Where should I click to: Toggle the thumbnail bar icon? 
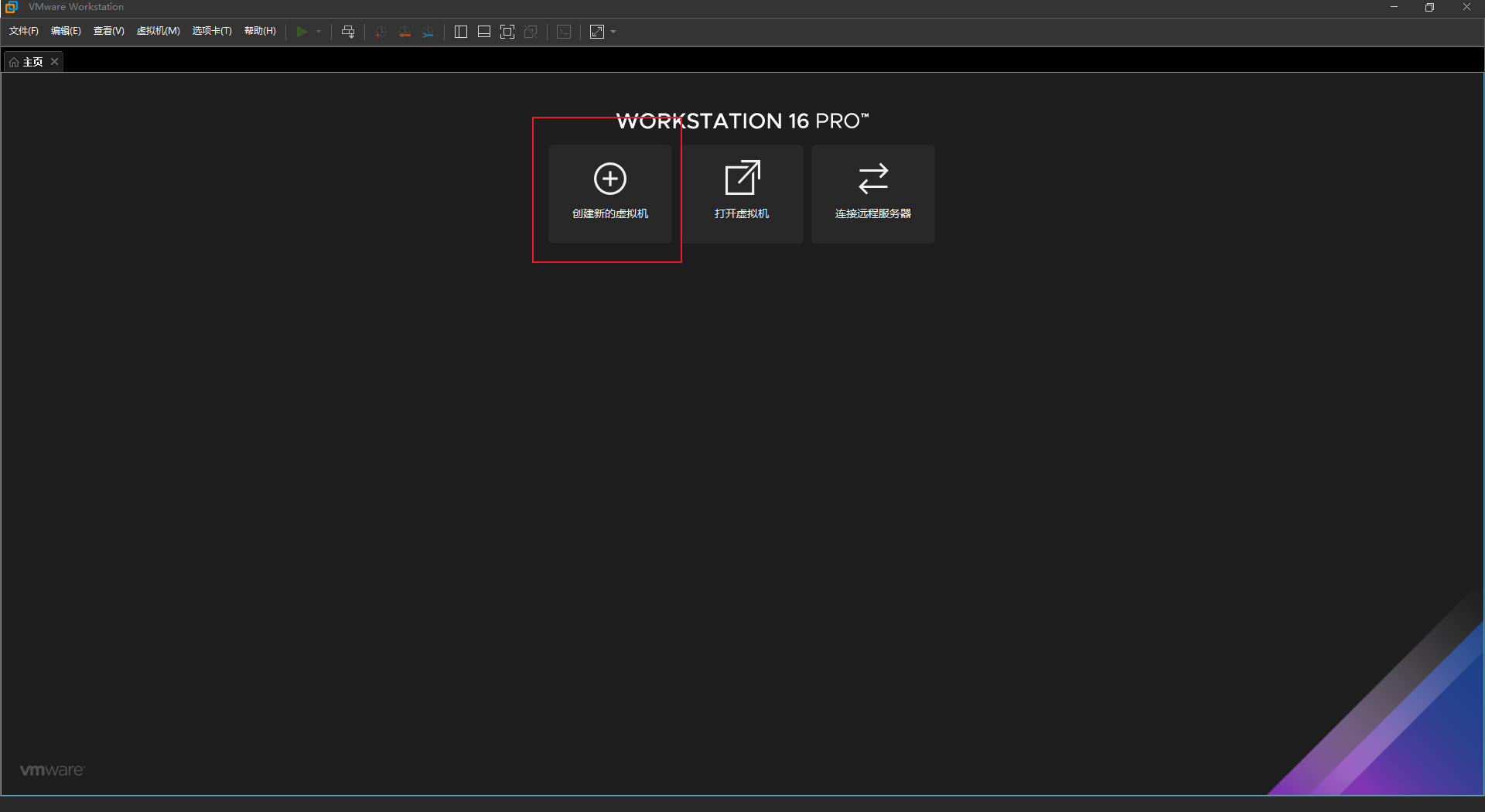click(x=484, y=32)
